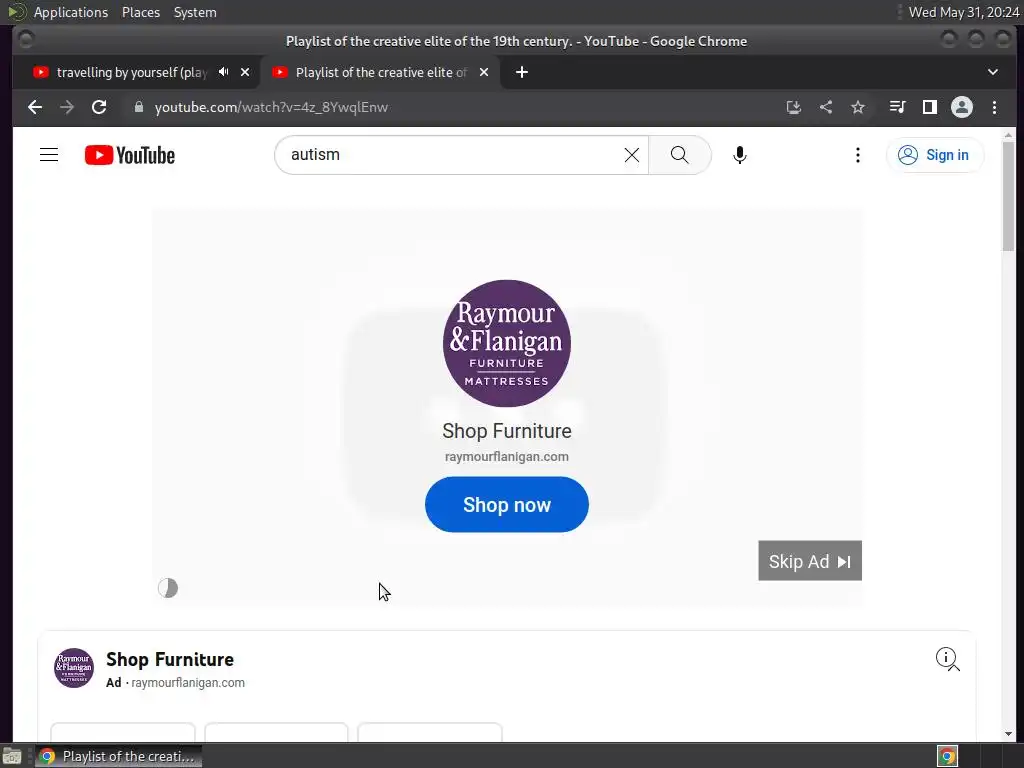Expand the tab search dropdown
Viewport: 1024px width, 768px height.
pyautogui.click(x=993, y=72)
